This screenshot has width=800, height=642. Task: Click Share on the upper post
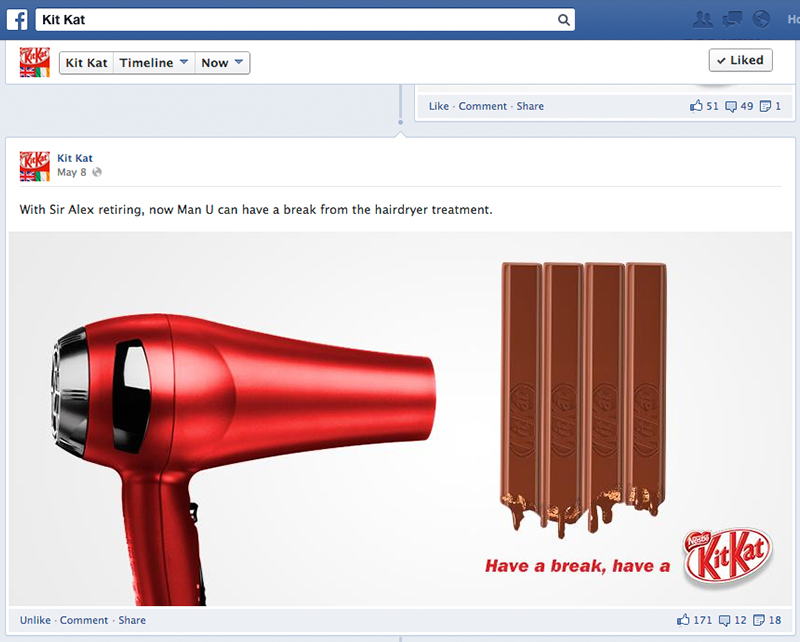point(530,106)
